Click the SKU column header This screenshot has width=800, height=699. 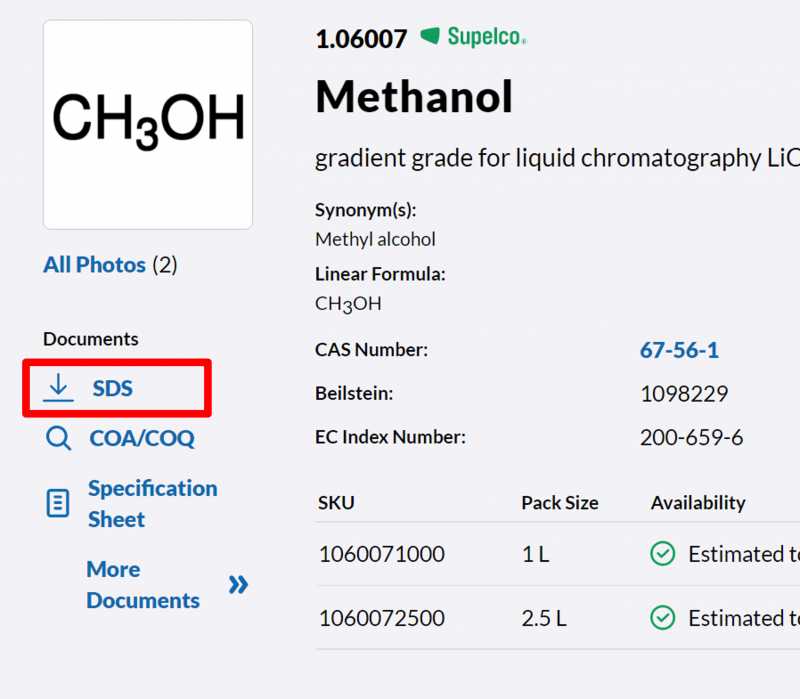[x=336, y=503]
